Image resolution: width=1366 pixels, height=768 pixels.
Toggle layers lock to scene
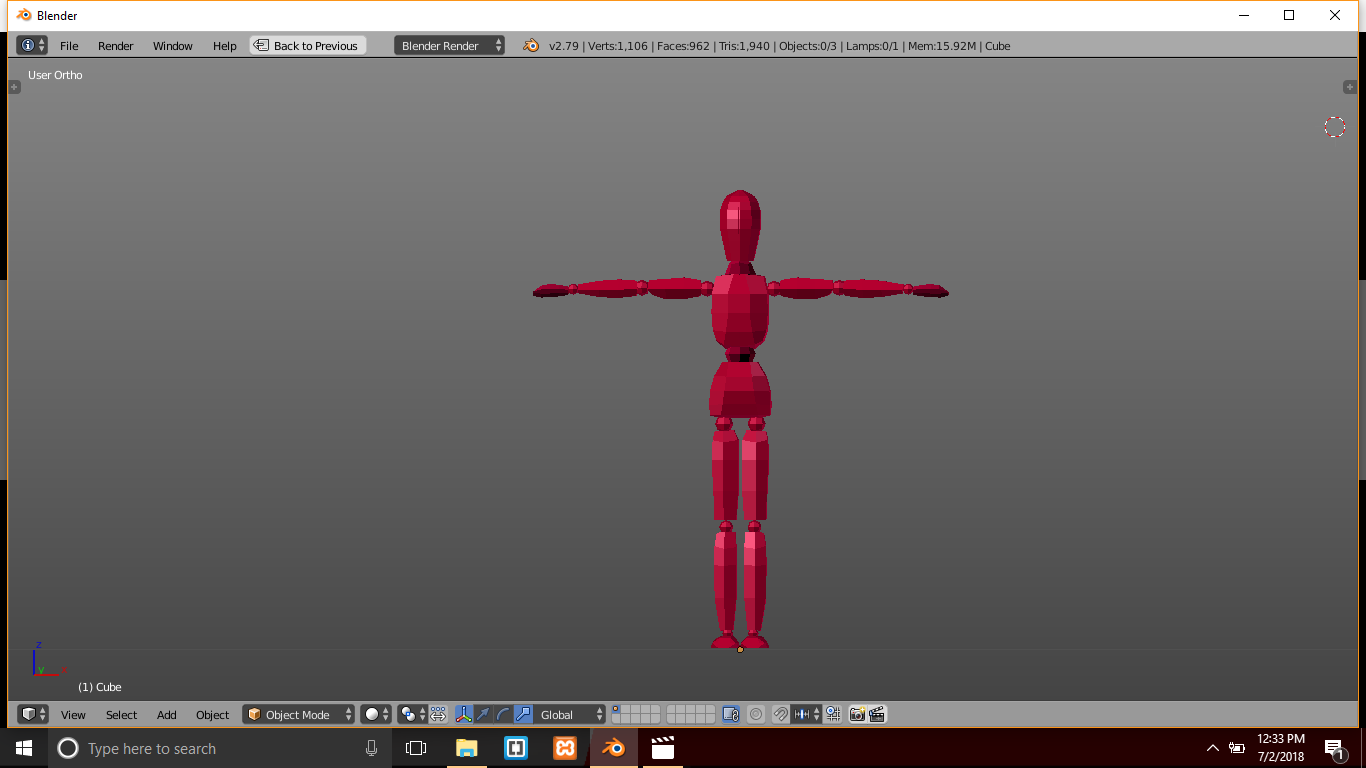point(730,714)
